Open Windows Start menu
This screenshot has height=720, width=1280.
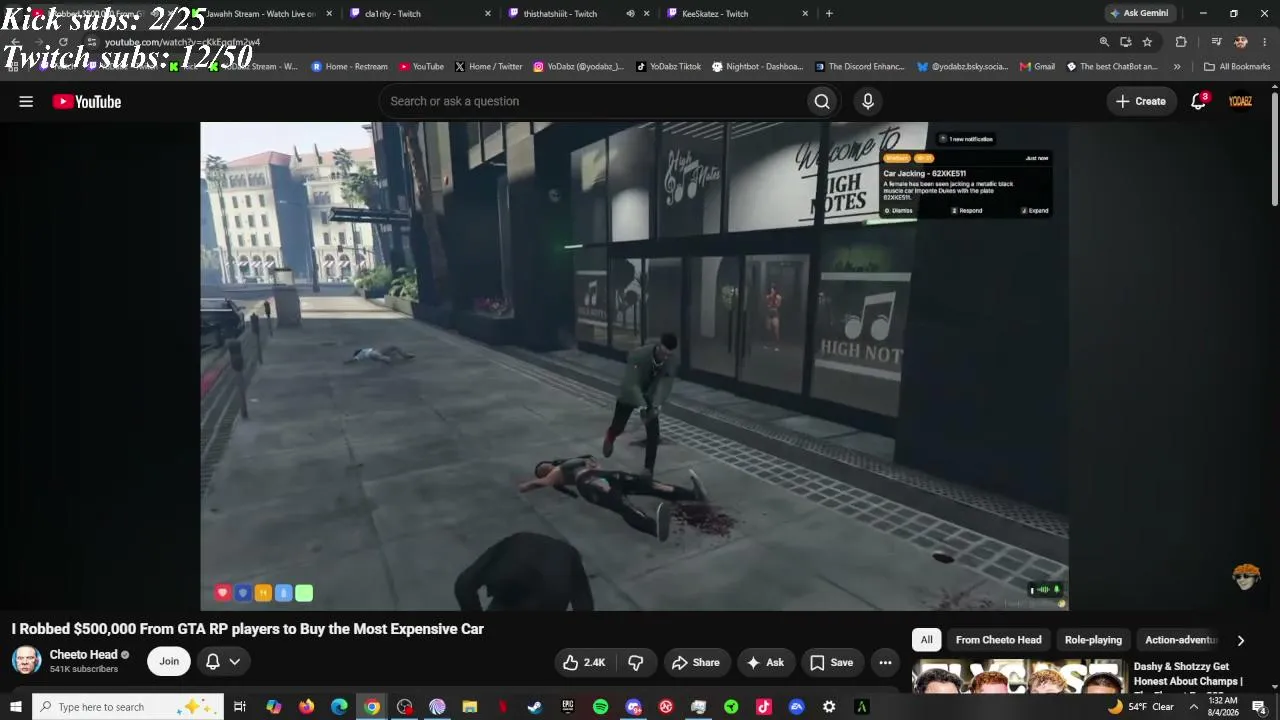click(x=15, y=707)
